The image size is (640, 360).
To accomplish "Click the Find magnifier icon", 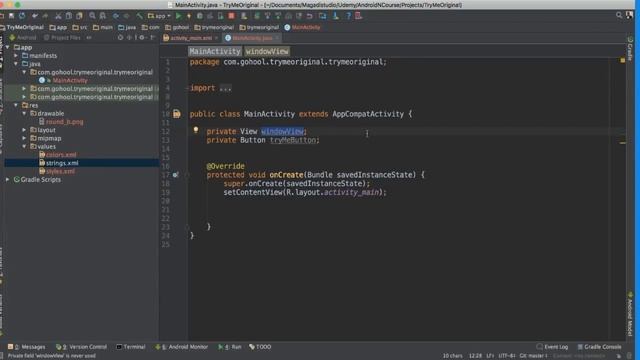I will pyautogui.click(x=92, y=16).
